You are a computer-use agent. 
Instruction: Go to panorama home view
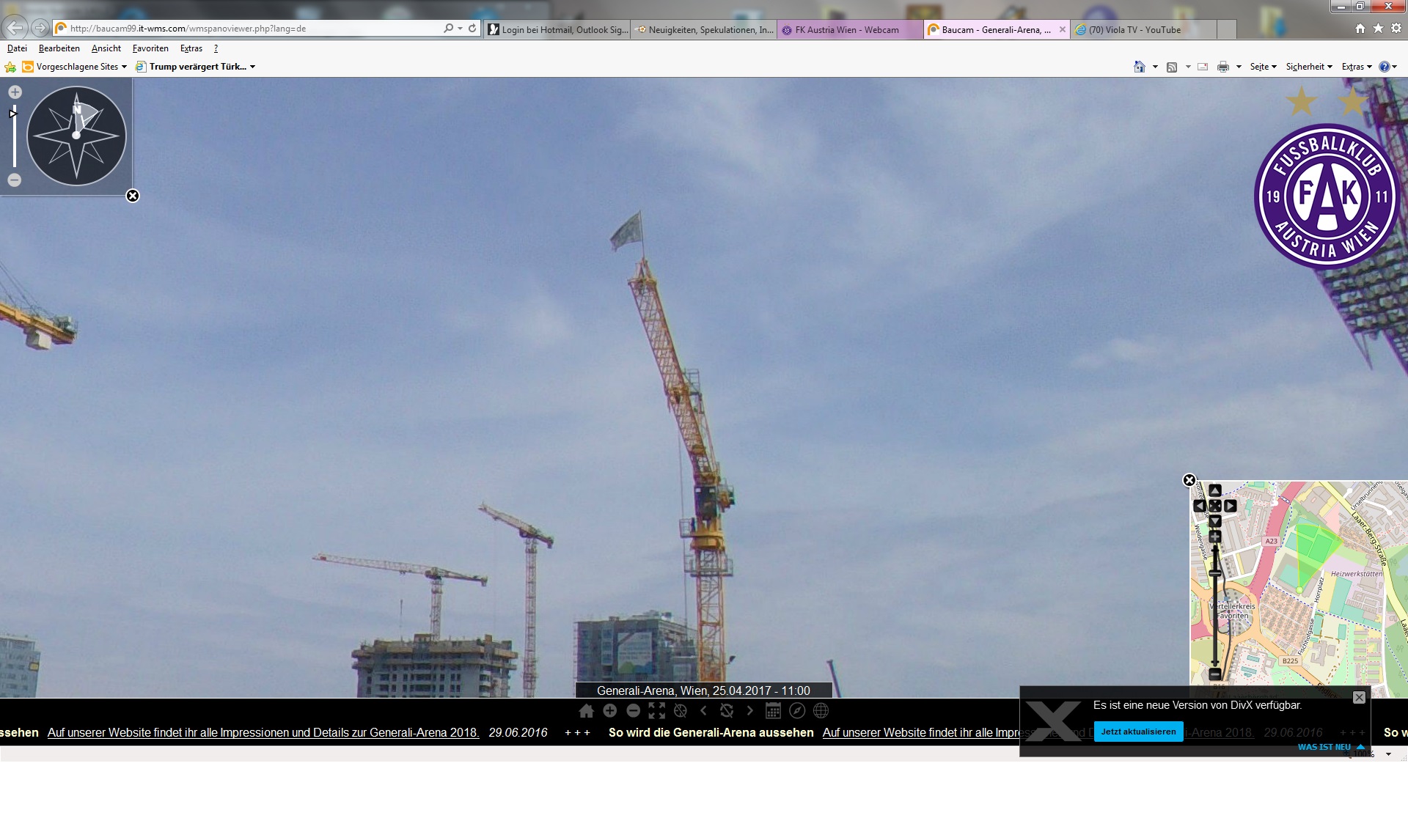click(586, 711)
